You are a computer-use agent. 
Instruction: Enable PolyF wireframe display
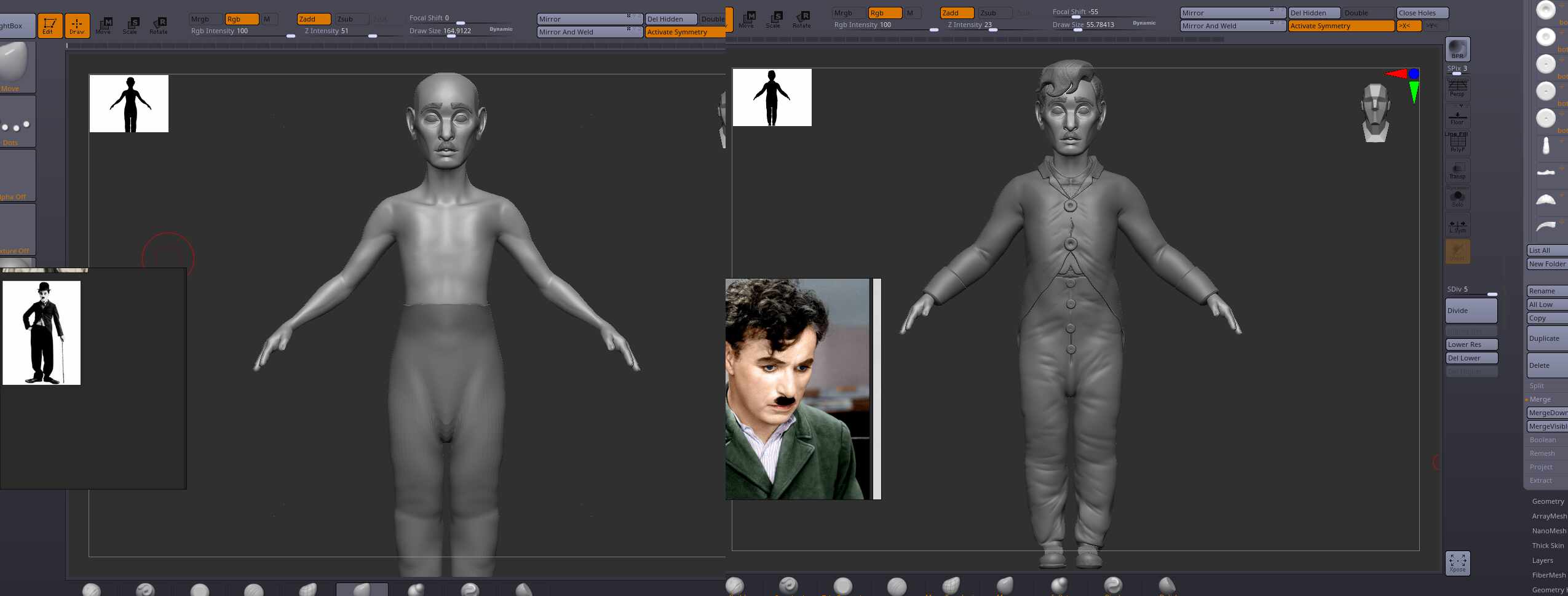click(1457, 143)
